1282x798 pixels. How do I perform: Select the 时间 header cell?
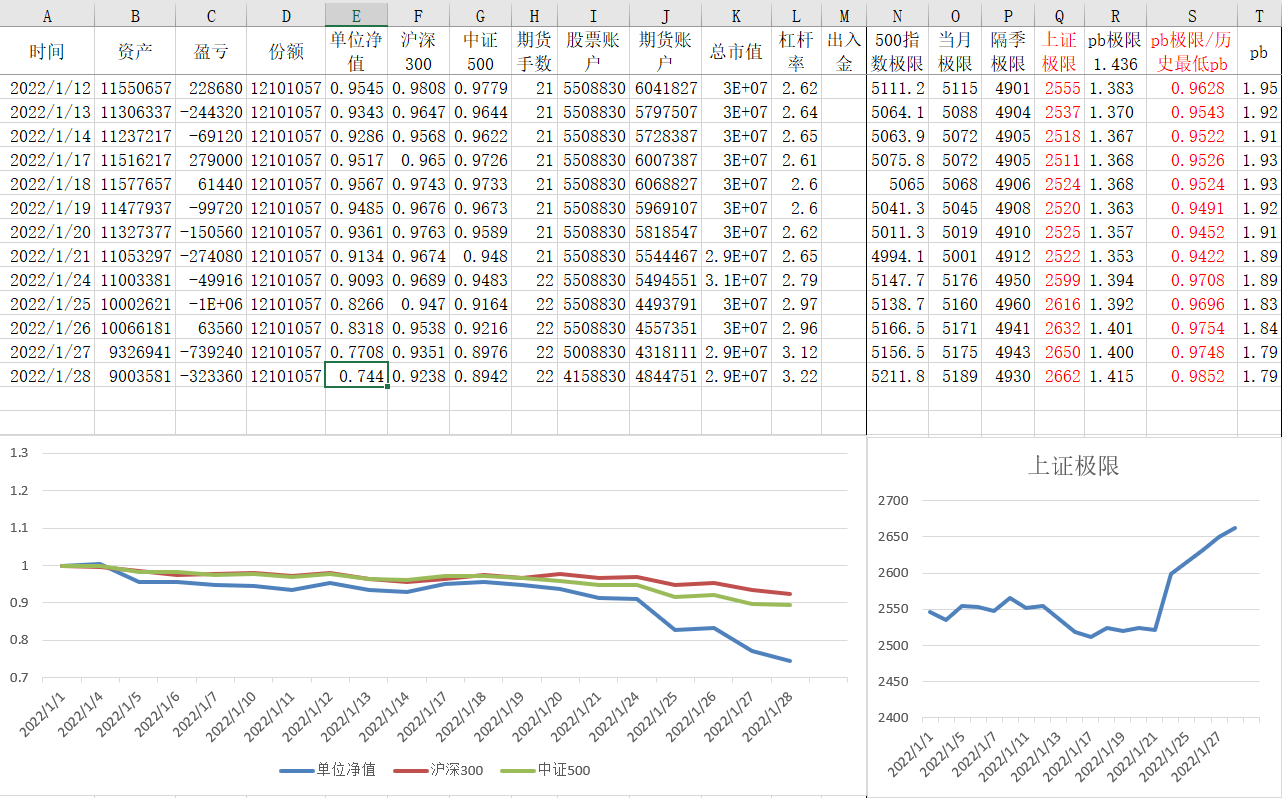click(47, 51)
